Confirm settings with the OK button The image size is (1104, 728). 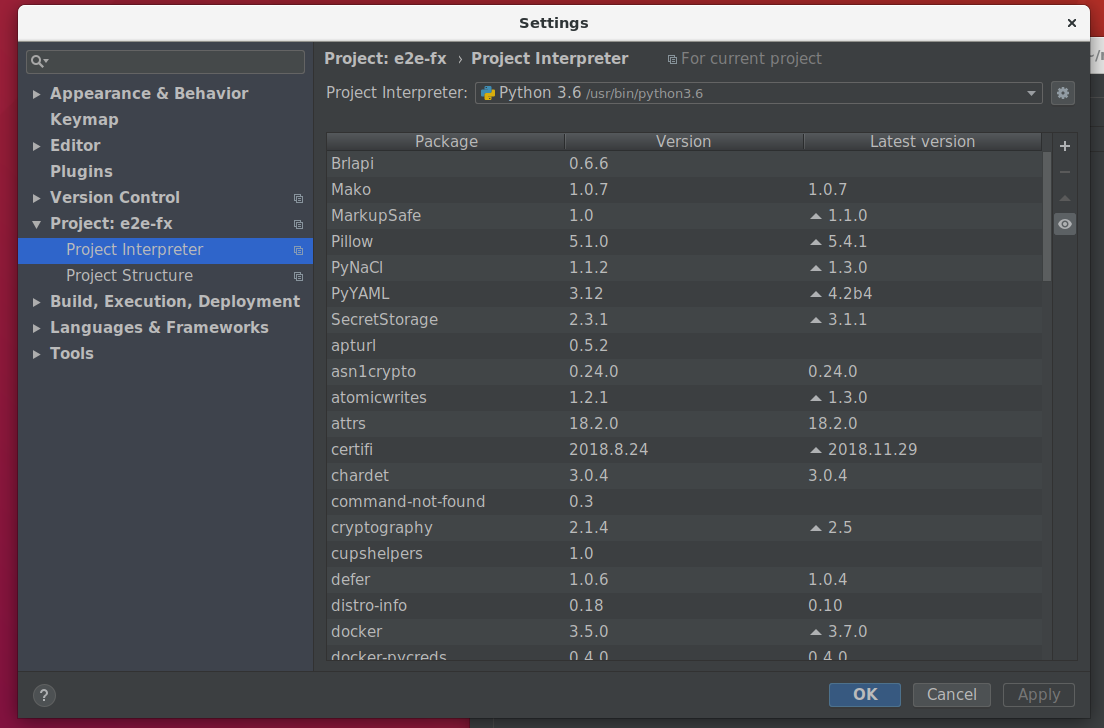coord(865,694)
